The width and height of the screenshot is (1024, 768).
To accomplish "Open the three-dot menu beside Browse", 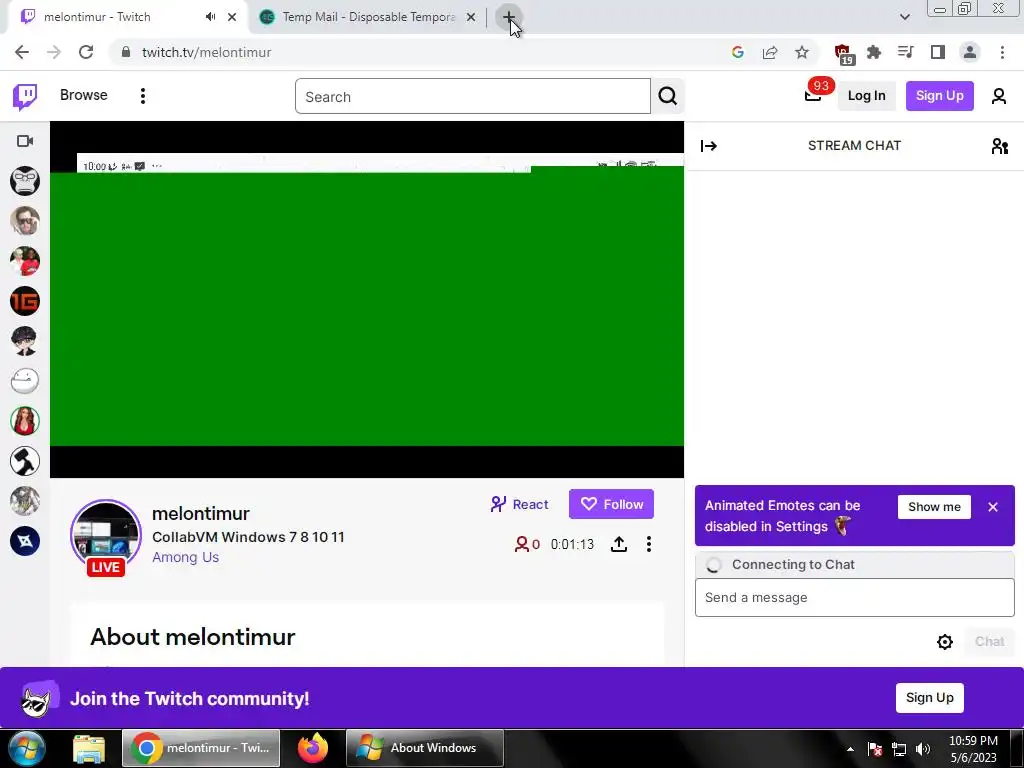I will tap(142, 96).
